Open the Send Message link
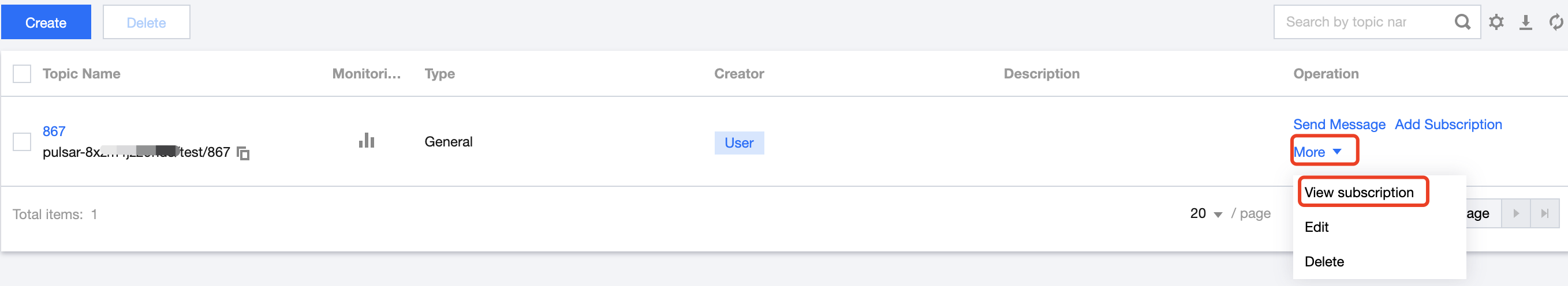The width and height of the screenshot is (1568, 286). tap(1339, 124)
